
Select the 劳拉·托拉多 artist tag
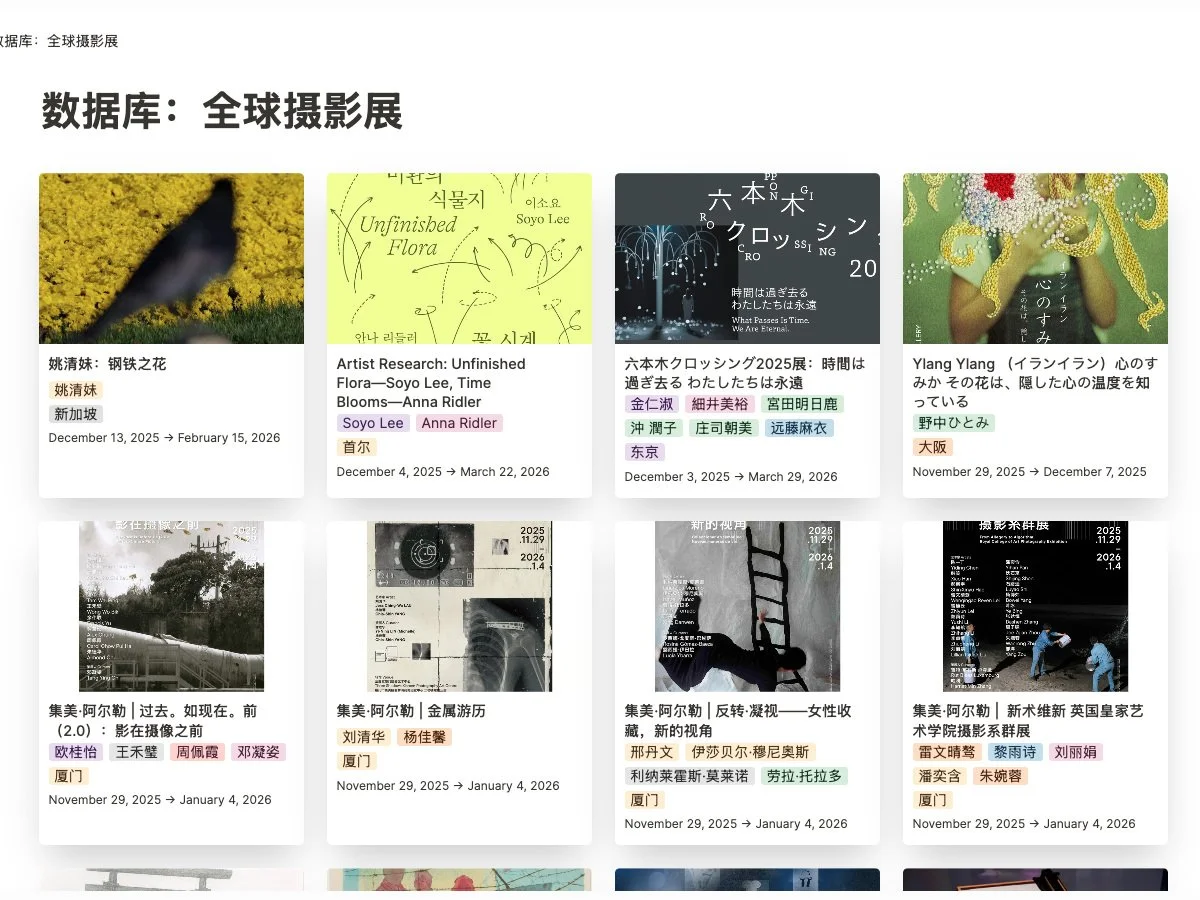pos(805,776)
